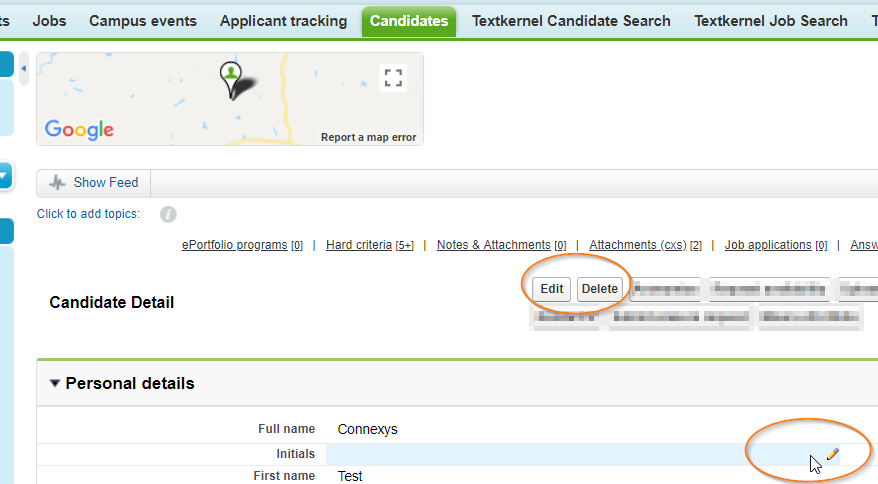Click the Delete button

pos(600,289)
